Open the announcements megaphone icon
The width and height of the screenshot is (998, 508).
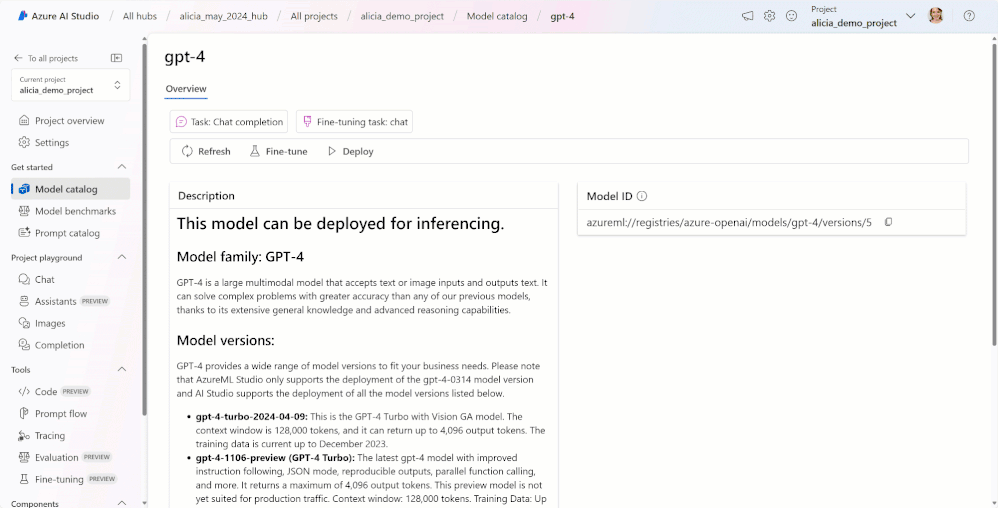pyautogui.click(x=748, y=16)
